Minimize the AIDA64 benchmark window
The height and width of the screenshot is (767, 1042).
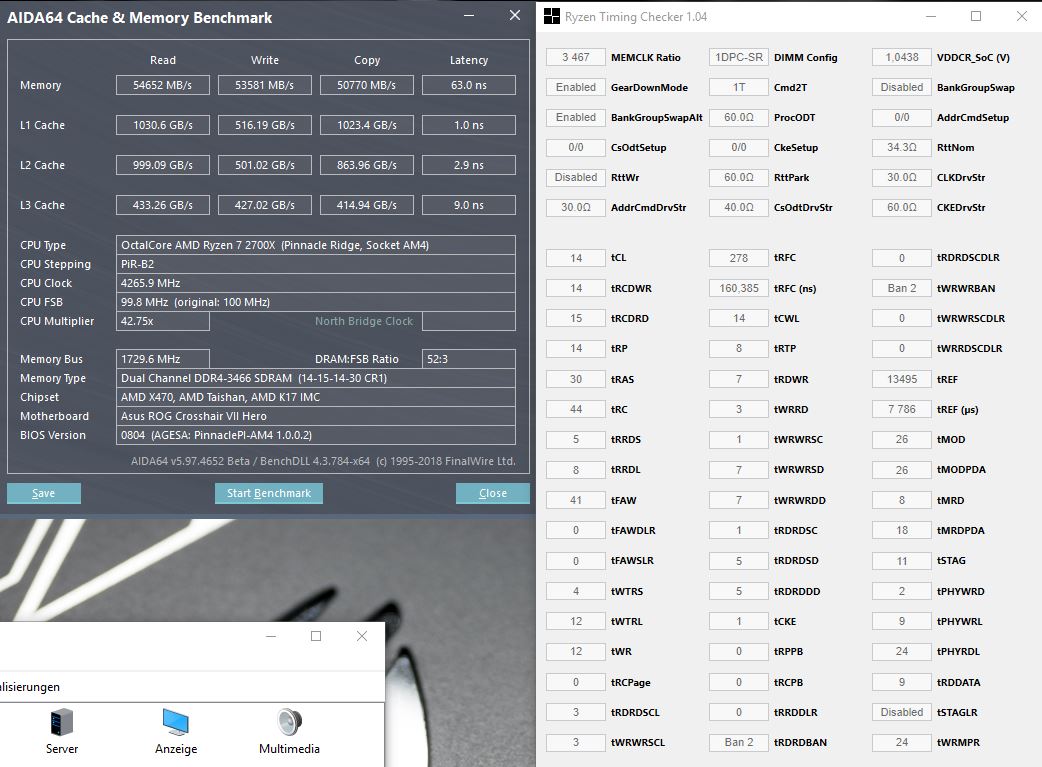469,15
